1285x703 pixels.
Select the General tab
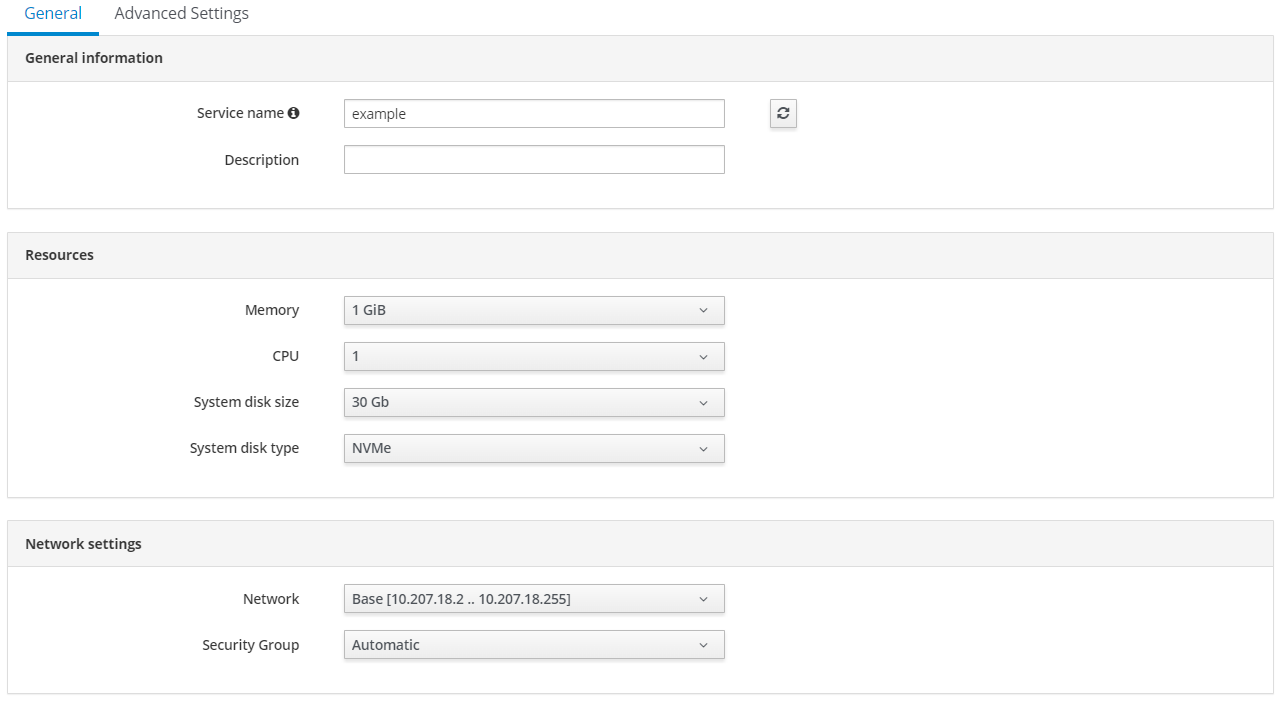pos(53,14)
